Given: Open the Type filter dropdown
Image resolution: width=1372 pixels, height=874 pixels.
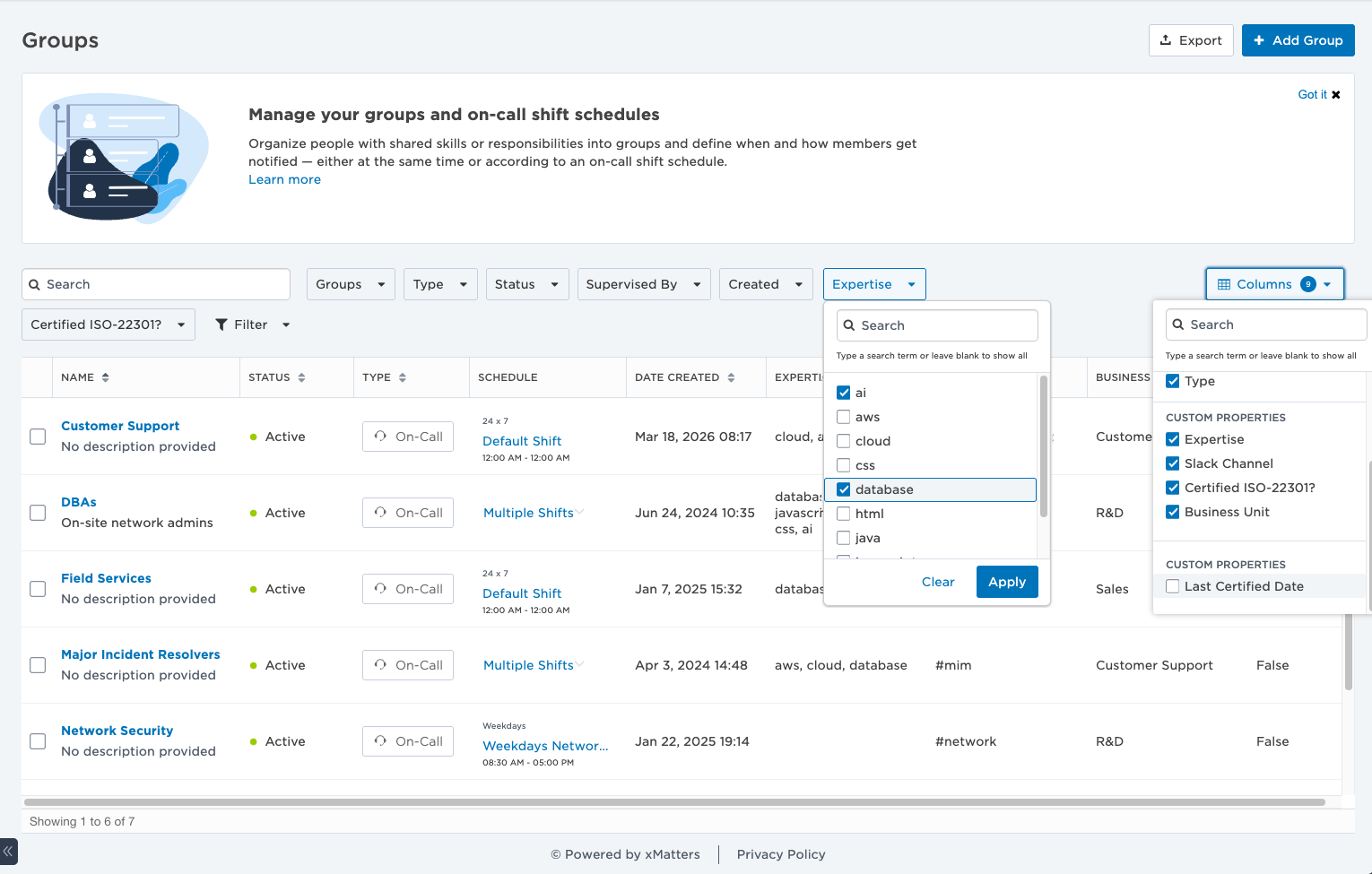Looking at the screenshot, I should 440,284.
